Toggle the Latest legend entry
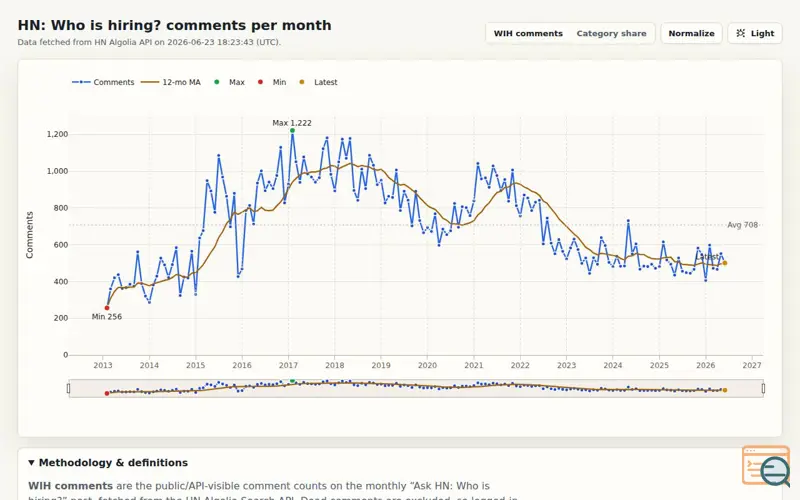This screenshot has height=500, width=800. coord(318,82)
